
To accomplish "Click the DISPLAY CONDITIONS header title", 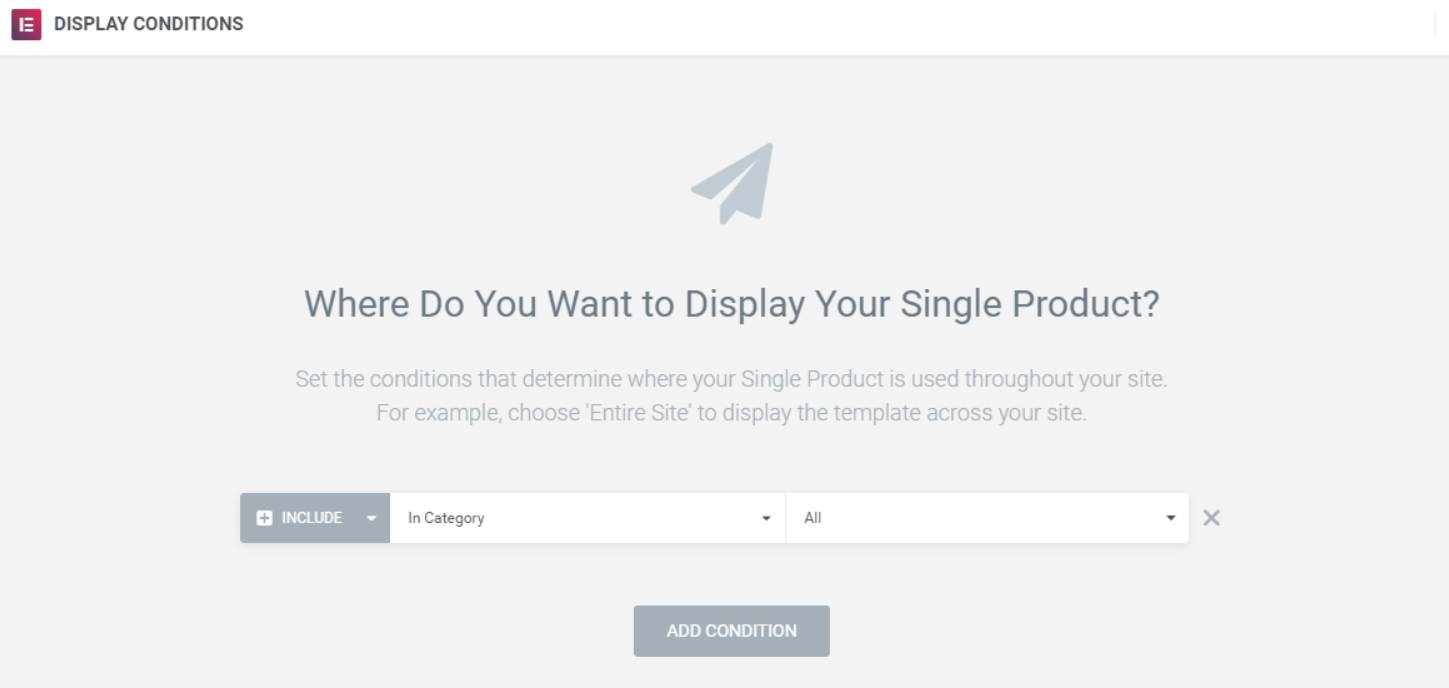I will (x=149, y=24).
